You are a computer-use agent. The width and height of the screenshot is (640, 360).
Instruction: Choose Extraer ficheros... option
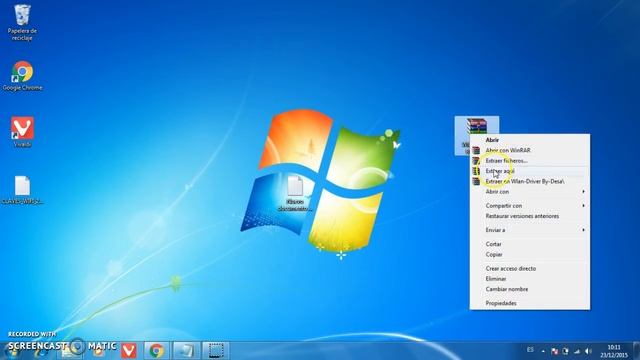coord(530,160)
